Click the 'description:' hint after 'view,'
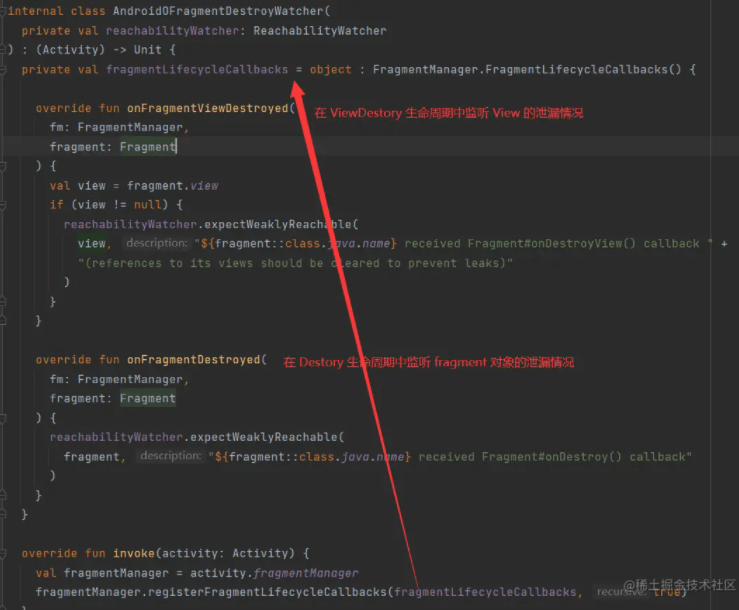 (156, 244)
